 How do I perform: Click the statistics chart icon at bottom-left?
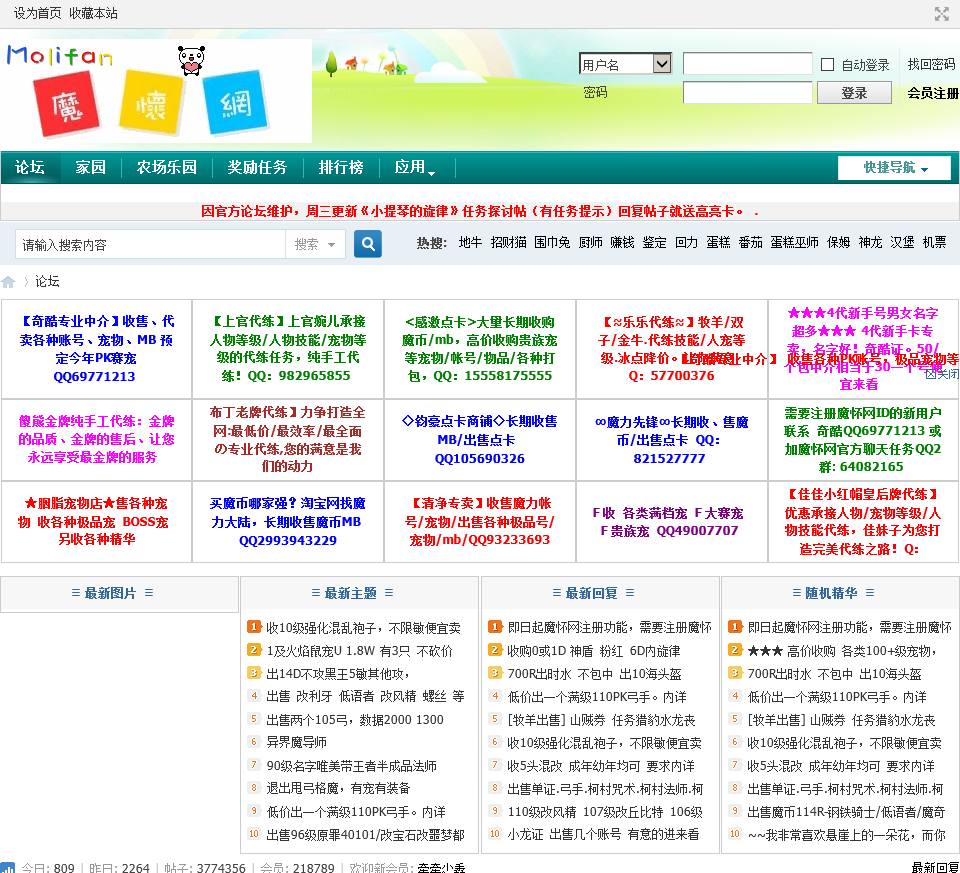8,868
